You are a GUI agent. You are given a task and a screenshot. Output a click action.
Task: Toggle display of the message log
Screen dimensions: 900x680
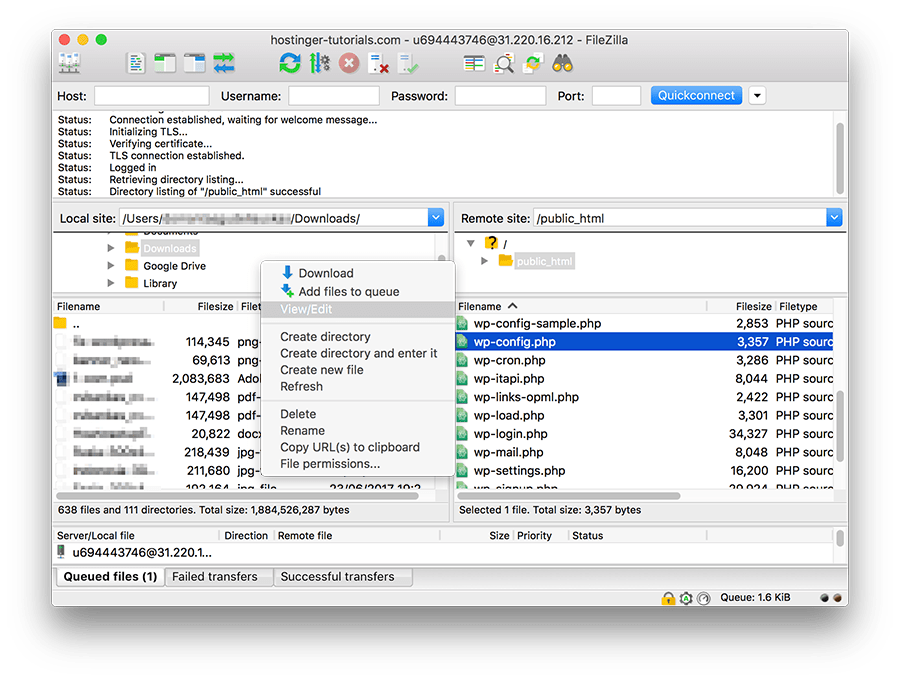click(x=137, y=63)
